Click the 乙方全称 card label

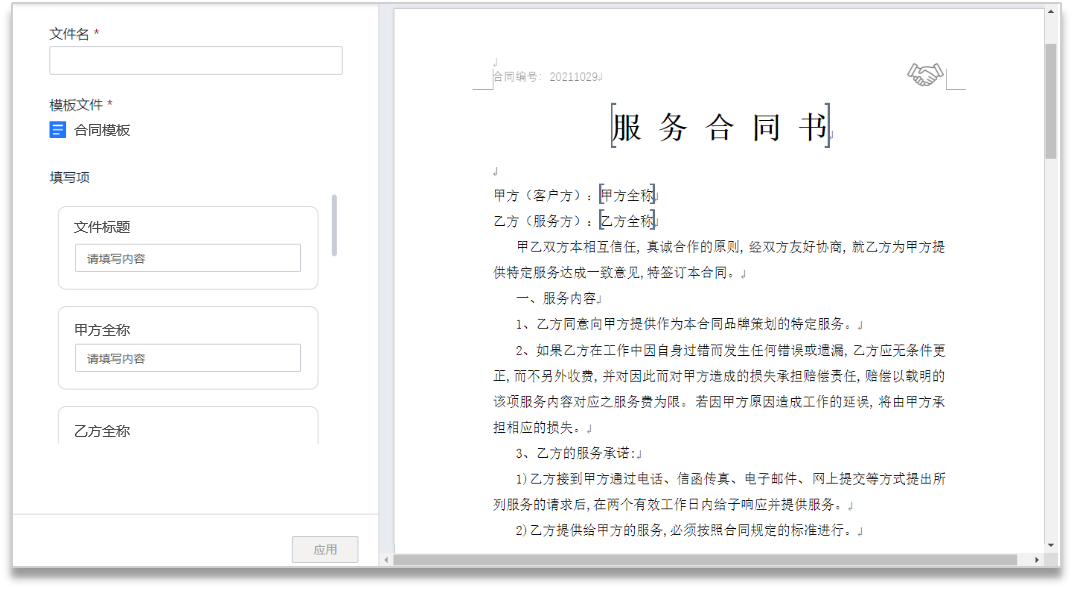coord(102,431)
